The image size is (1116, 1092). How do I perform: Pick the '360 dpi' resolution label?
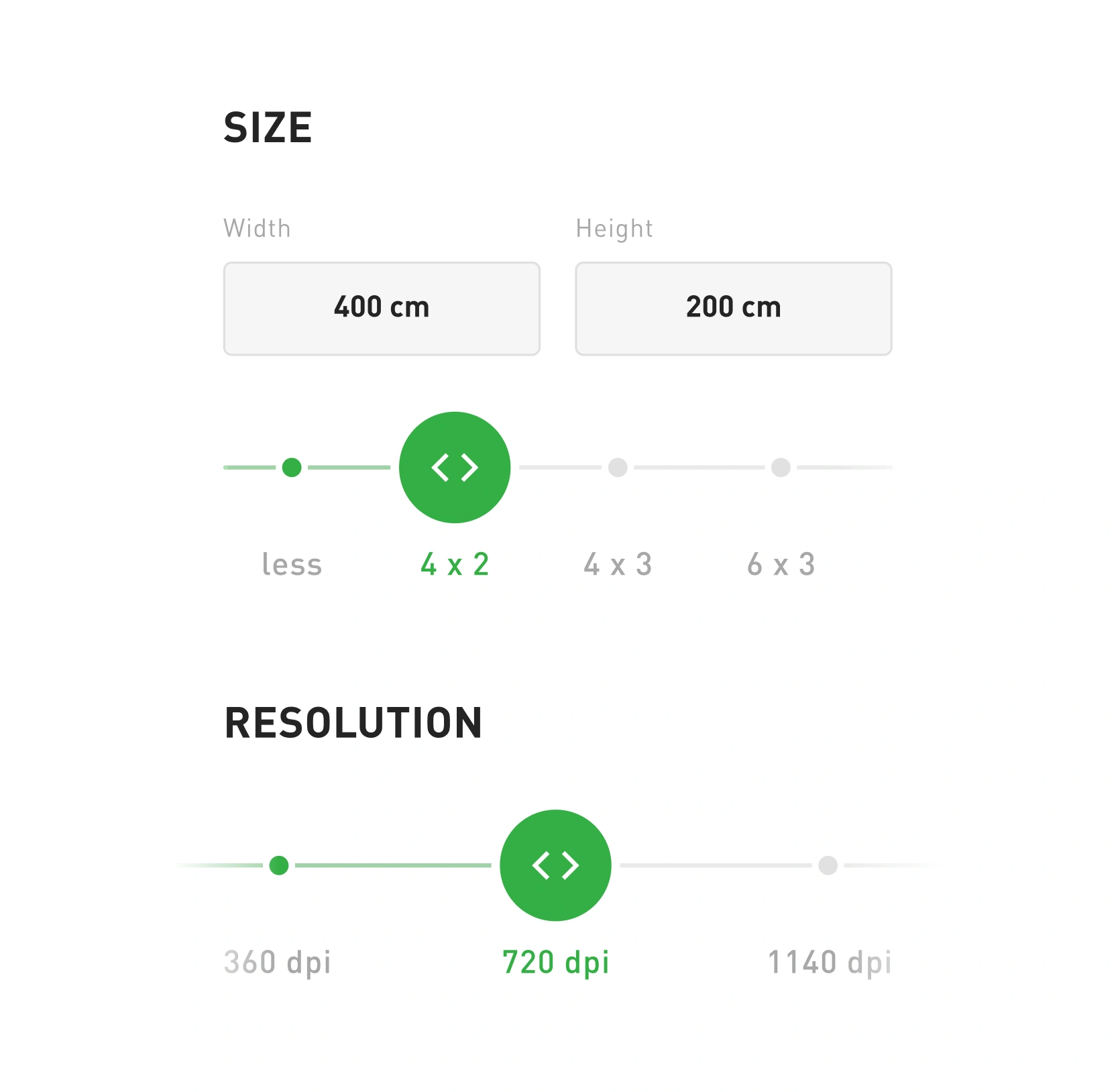tap(278, 963)
